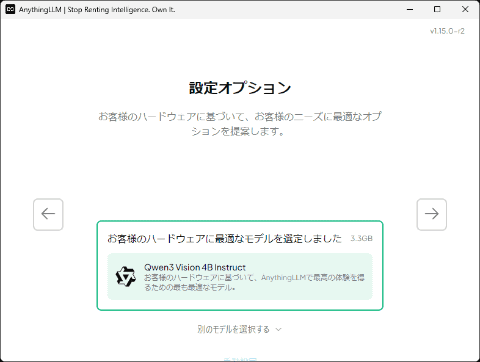The height and width of the screenshot is (362, 480).
Task: Select the green-outlined recommended model card
Action: [240, 265]
